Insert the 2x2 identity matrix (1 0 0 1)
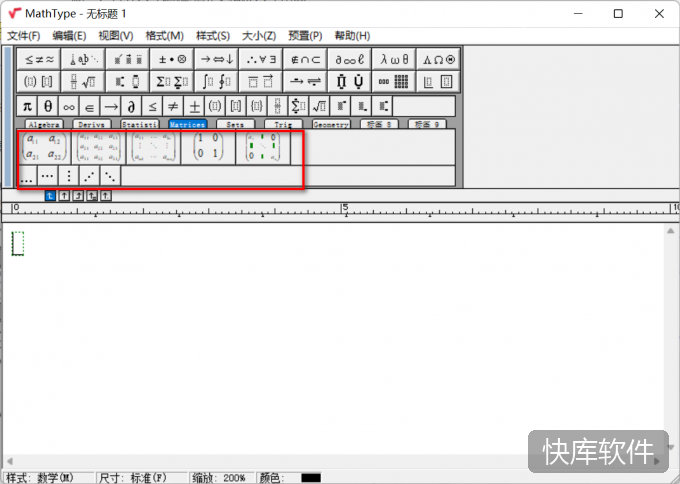The image size is (680, 484). pos(208,147)
